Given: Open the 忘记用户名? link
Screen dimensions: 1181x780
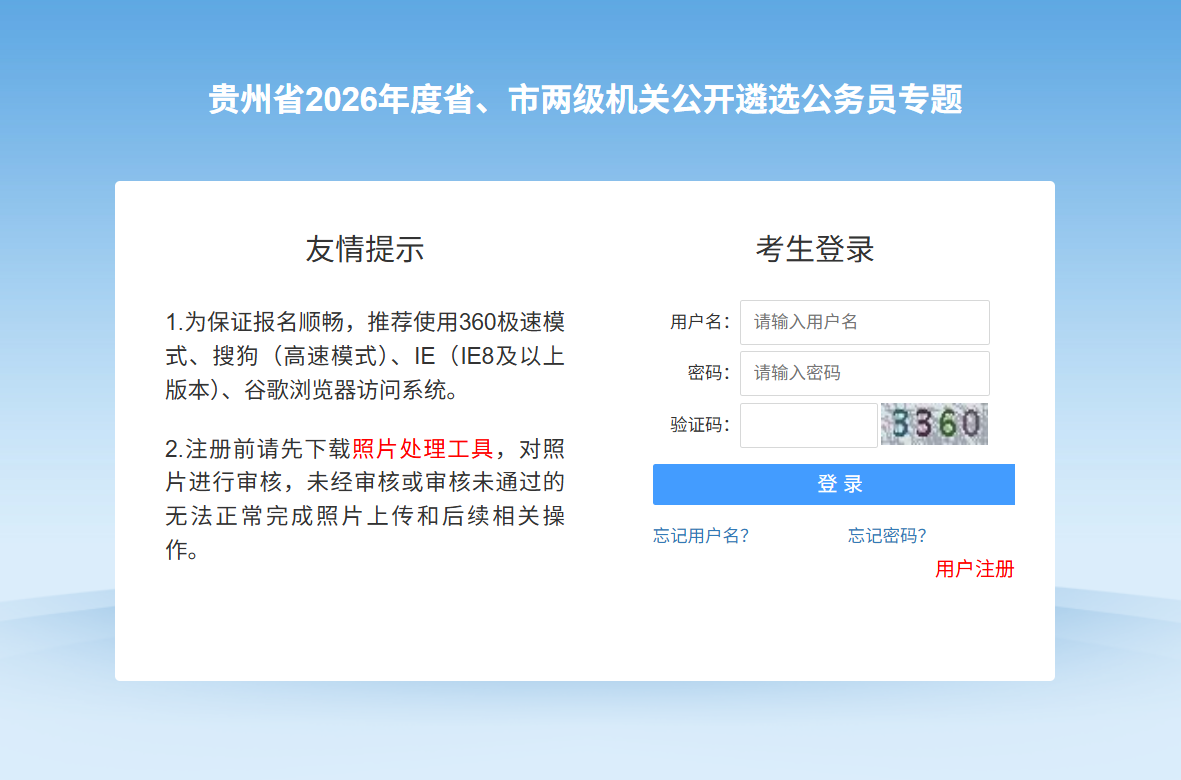Looking at the screenshot, I should click(x=700, y=535).
